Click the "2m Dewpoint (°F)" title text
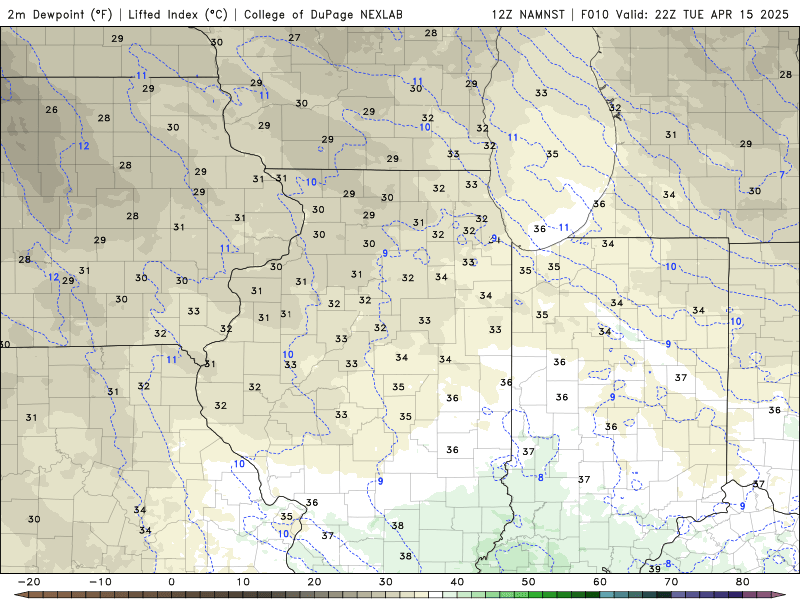This screenshot has width=800, height=600. coord(60,14)
